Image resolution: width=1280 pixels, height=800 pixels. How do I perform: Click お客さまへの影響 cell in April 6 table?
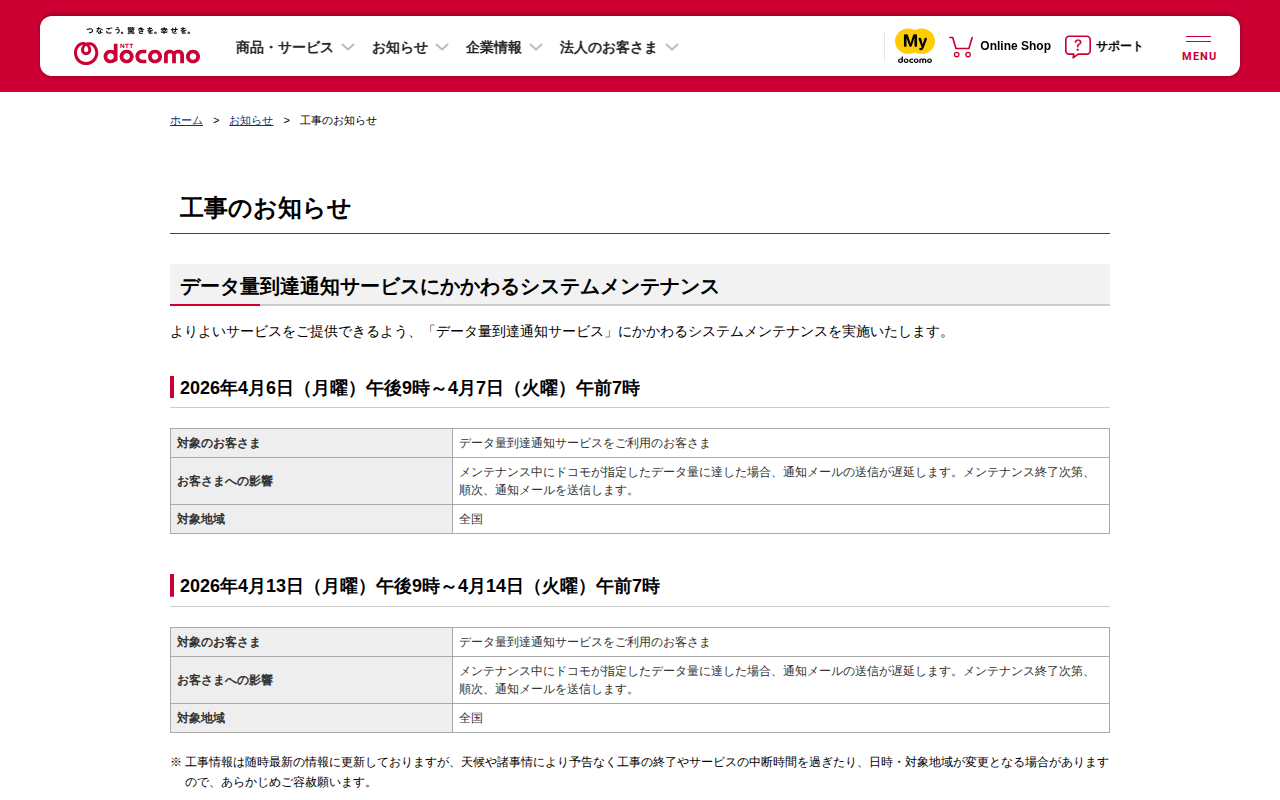click(311, 481)
